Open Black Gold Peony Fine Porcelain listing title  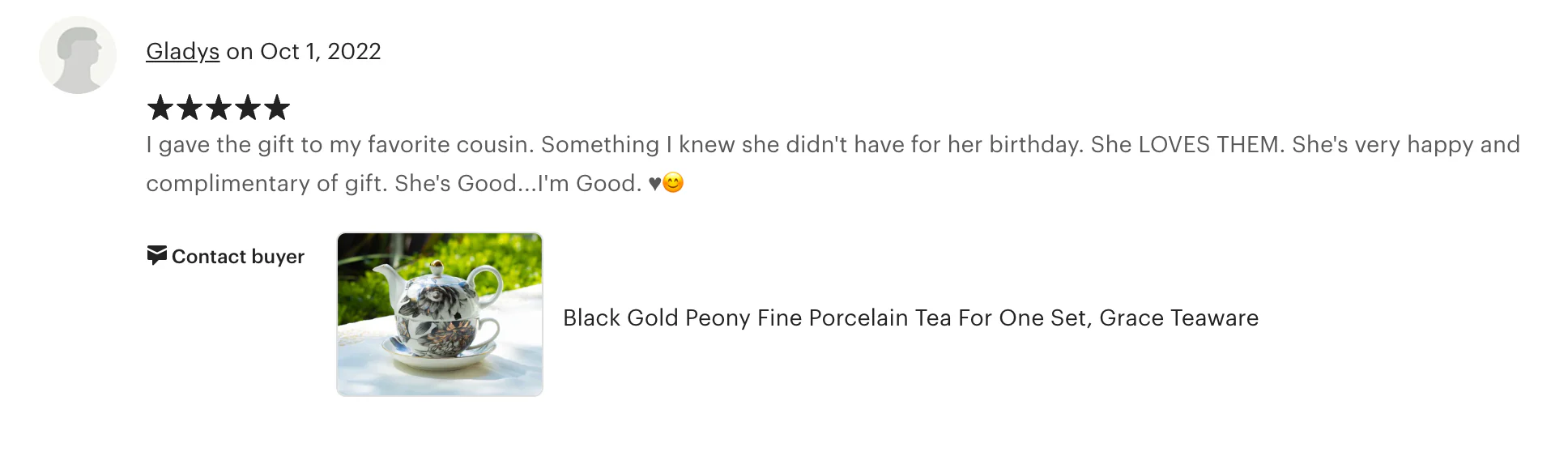point(910,317)
